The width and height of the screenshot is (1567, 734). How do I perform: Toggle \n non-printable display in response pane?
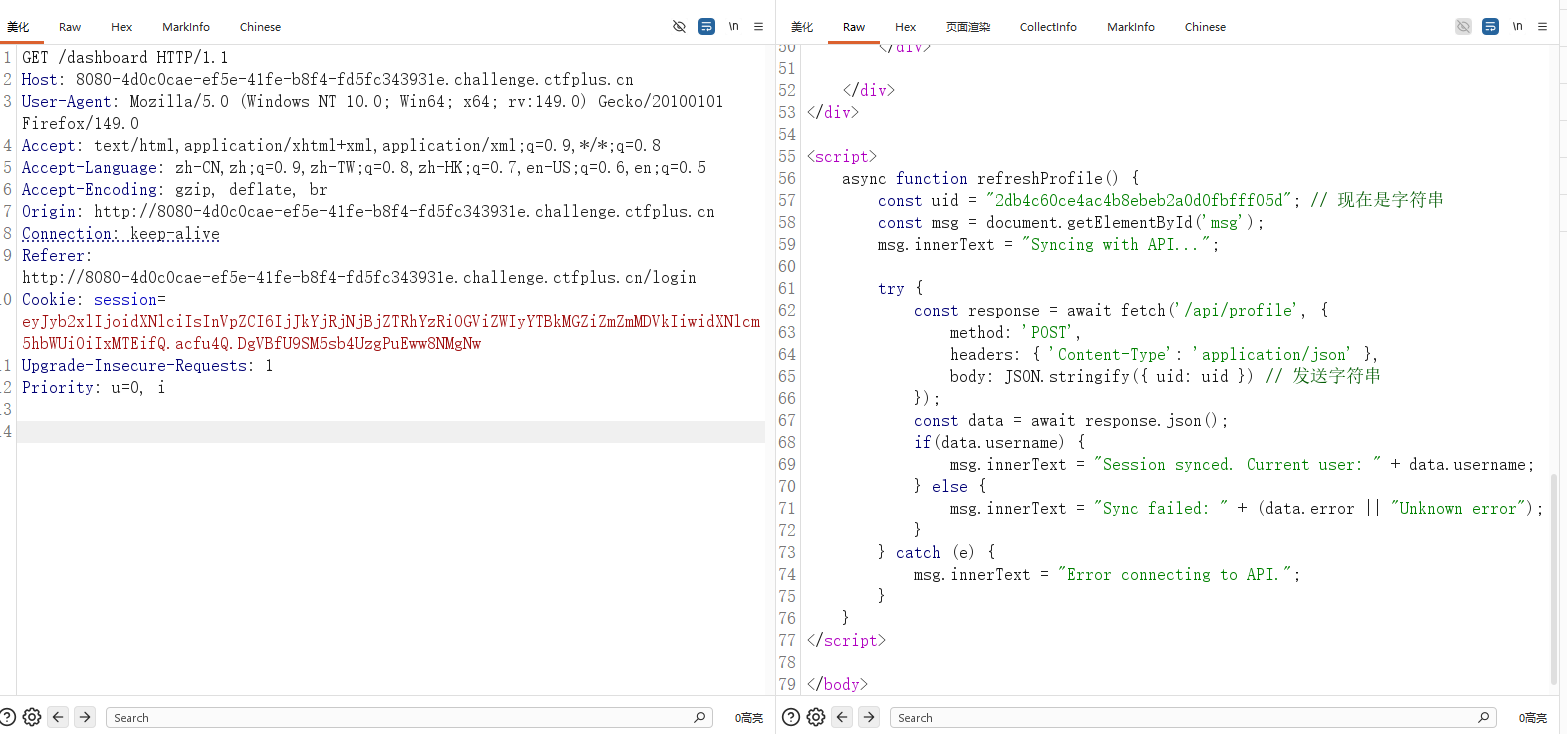(1517, 27)
